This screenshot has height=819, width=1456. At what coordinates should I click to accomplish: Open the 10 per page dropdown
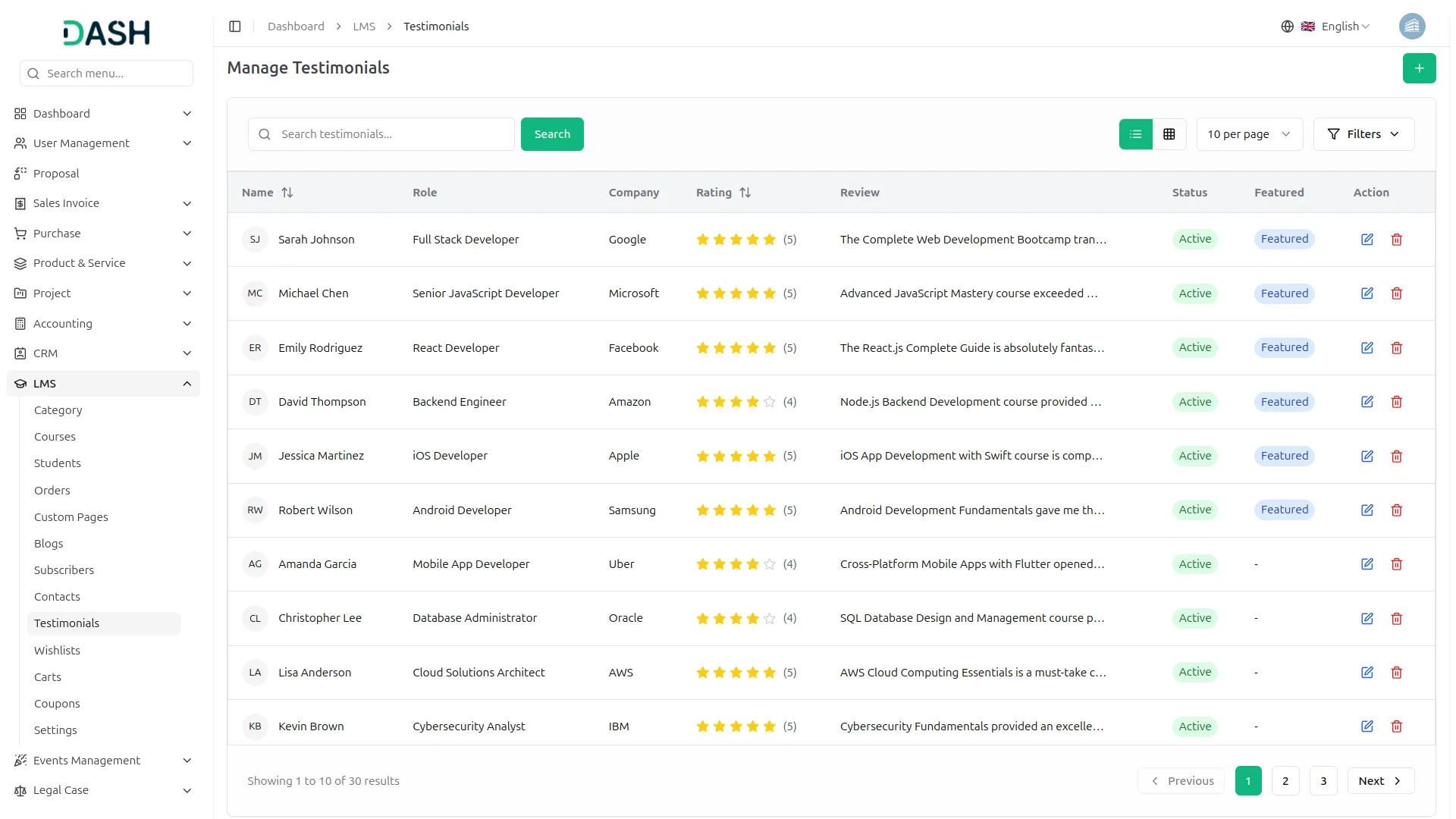point(1248,134)
